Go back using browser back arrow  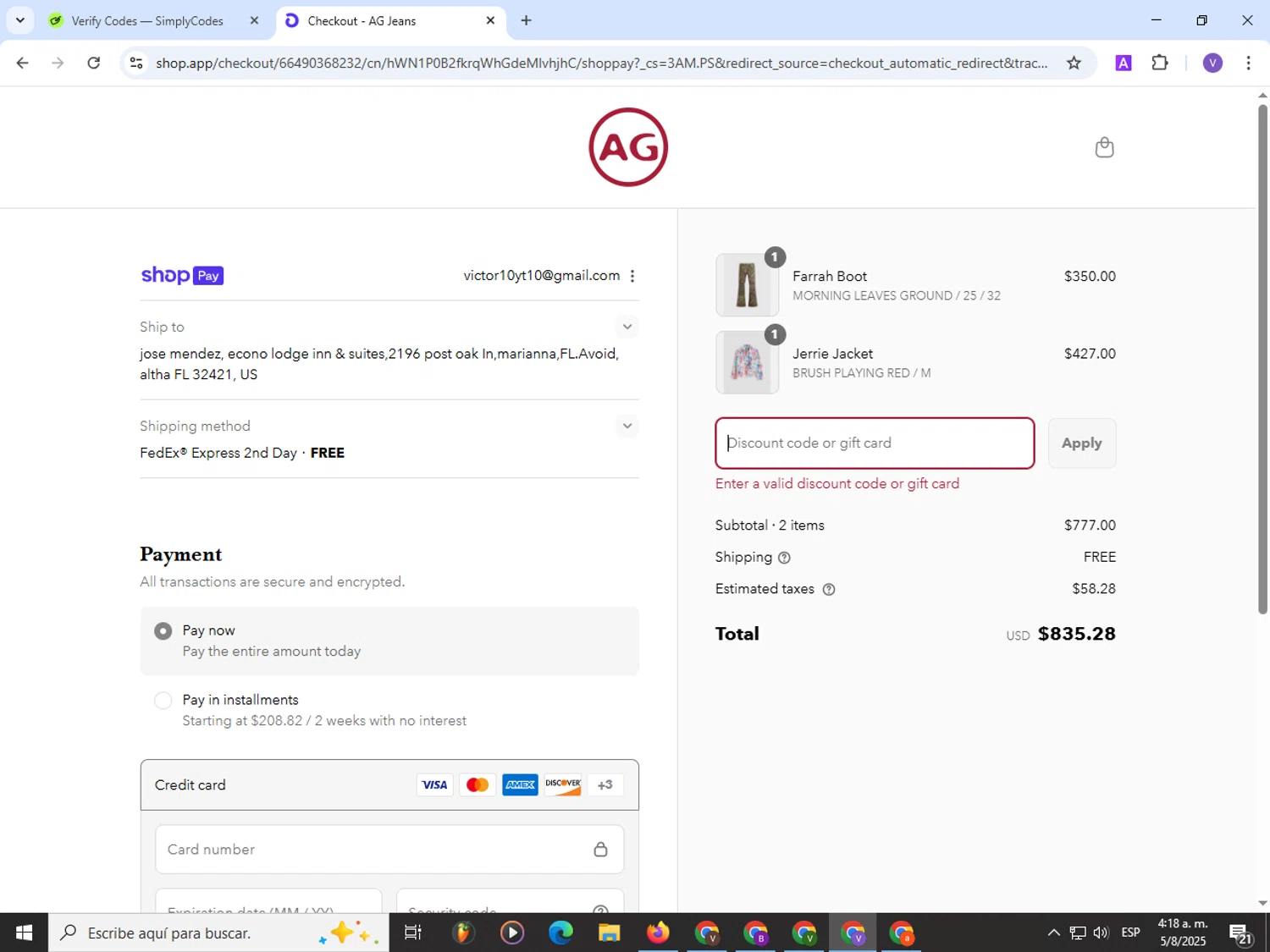[x=23, y=63]
